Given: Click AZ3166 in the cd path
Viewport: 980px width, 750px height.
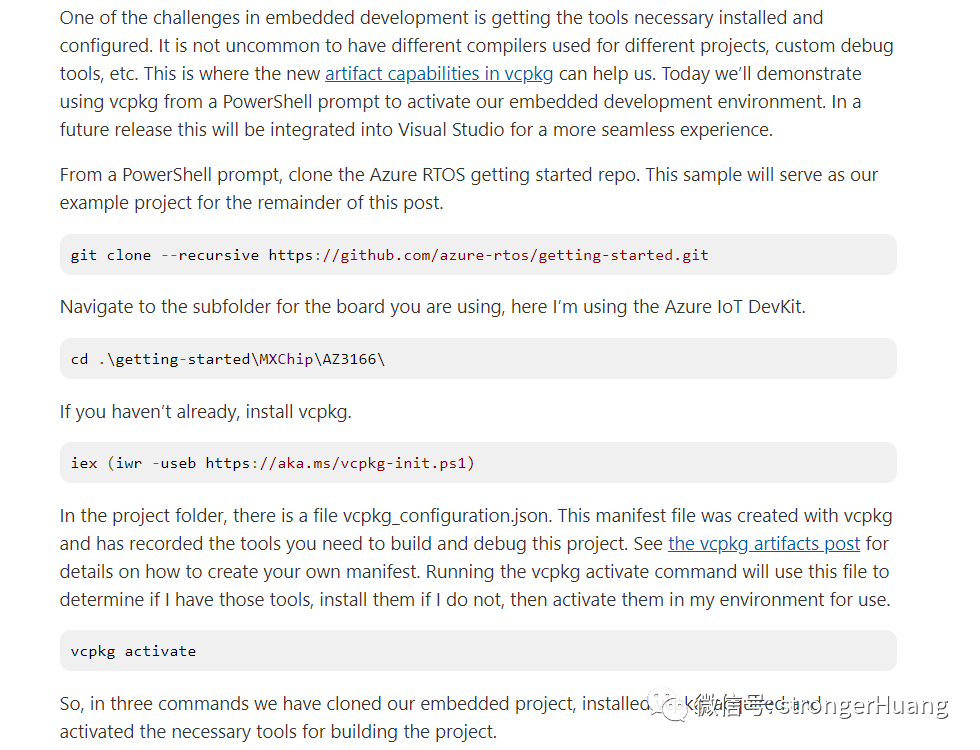Looking at the screenshot, I should 349,359.
